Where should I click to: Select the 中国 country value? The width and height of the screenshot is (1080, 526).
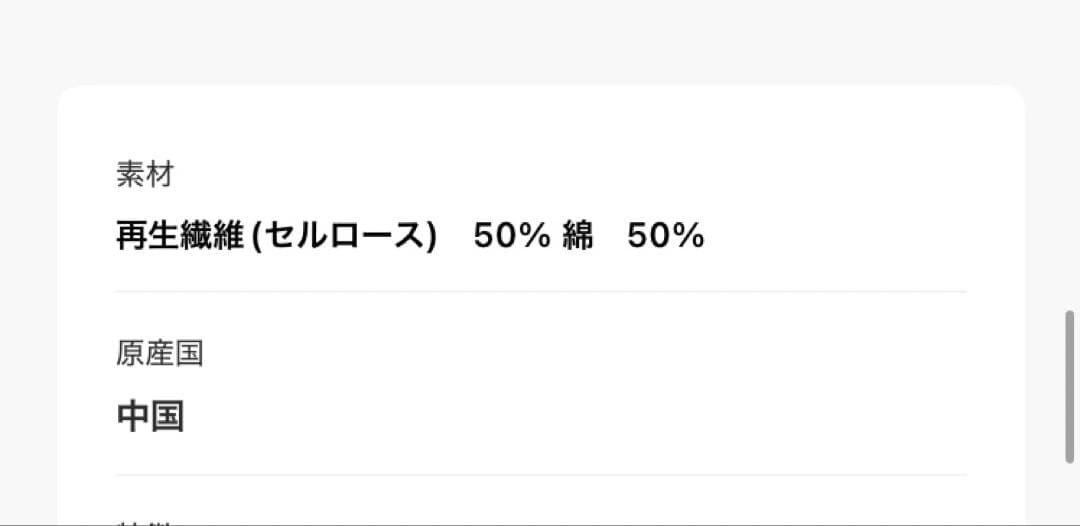pos(150,416)
